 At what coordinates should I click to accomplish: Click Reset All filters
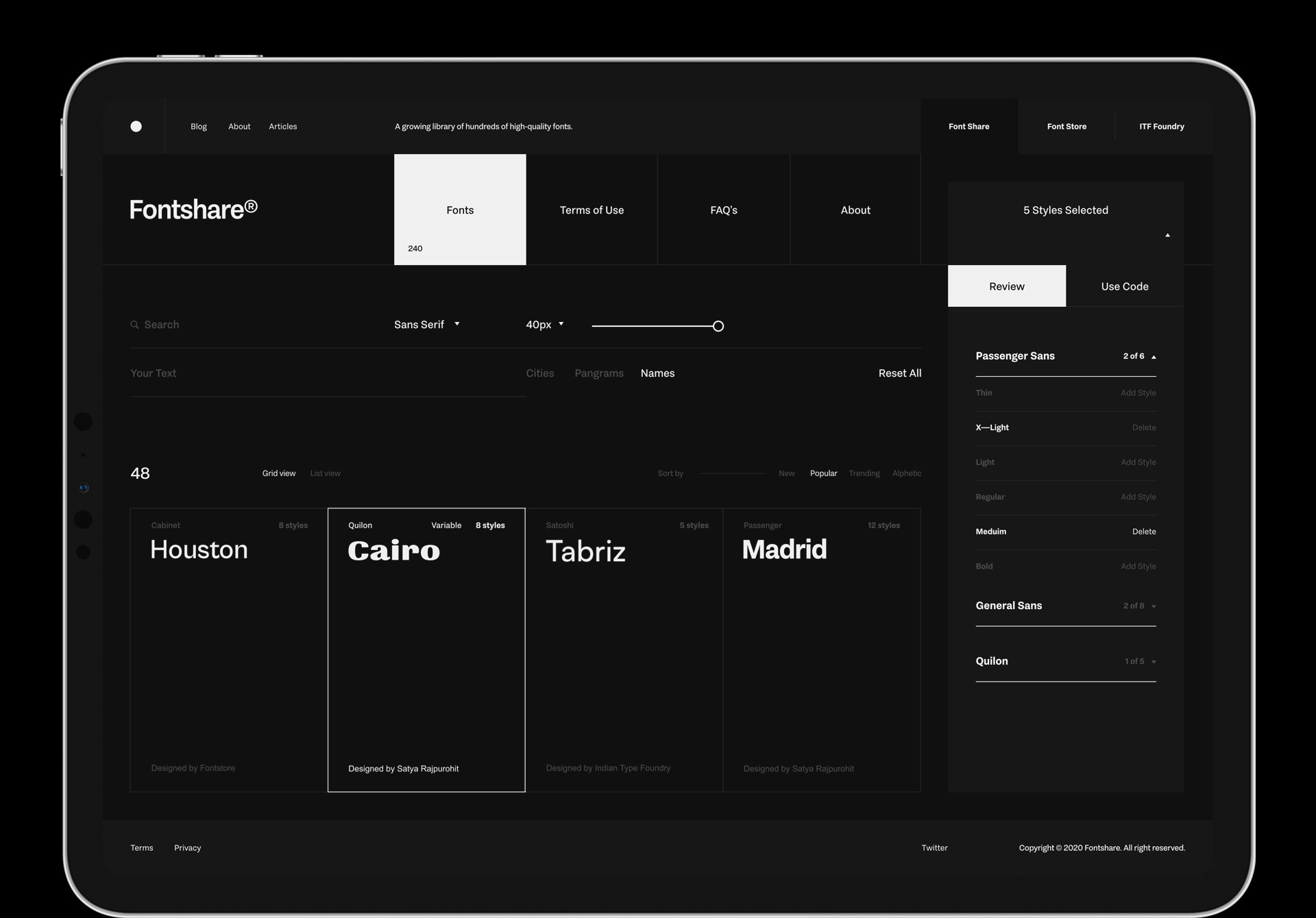point(899,373)
